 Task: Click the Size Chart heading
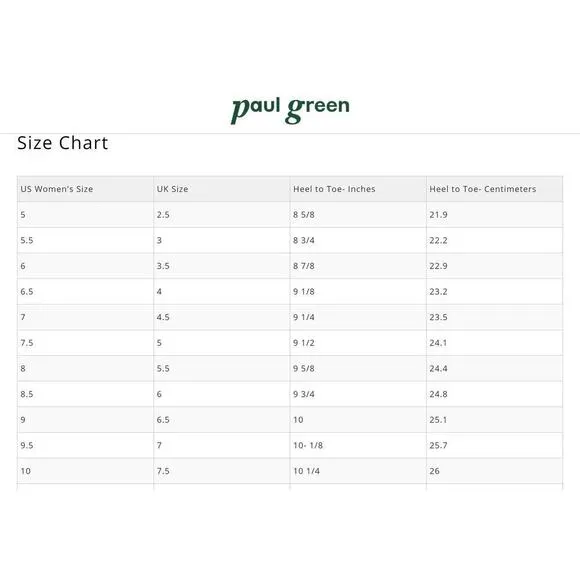tap(63, 143)
